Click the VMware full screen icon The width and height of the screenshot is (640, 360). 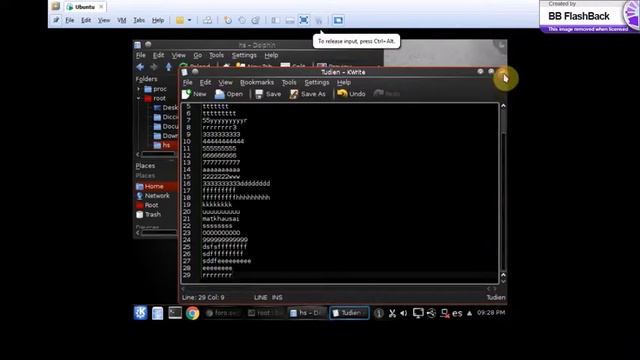pos(304,20)
